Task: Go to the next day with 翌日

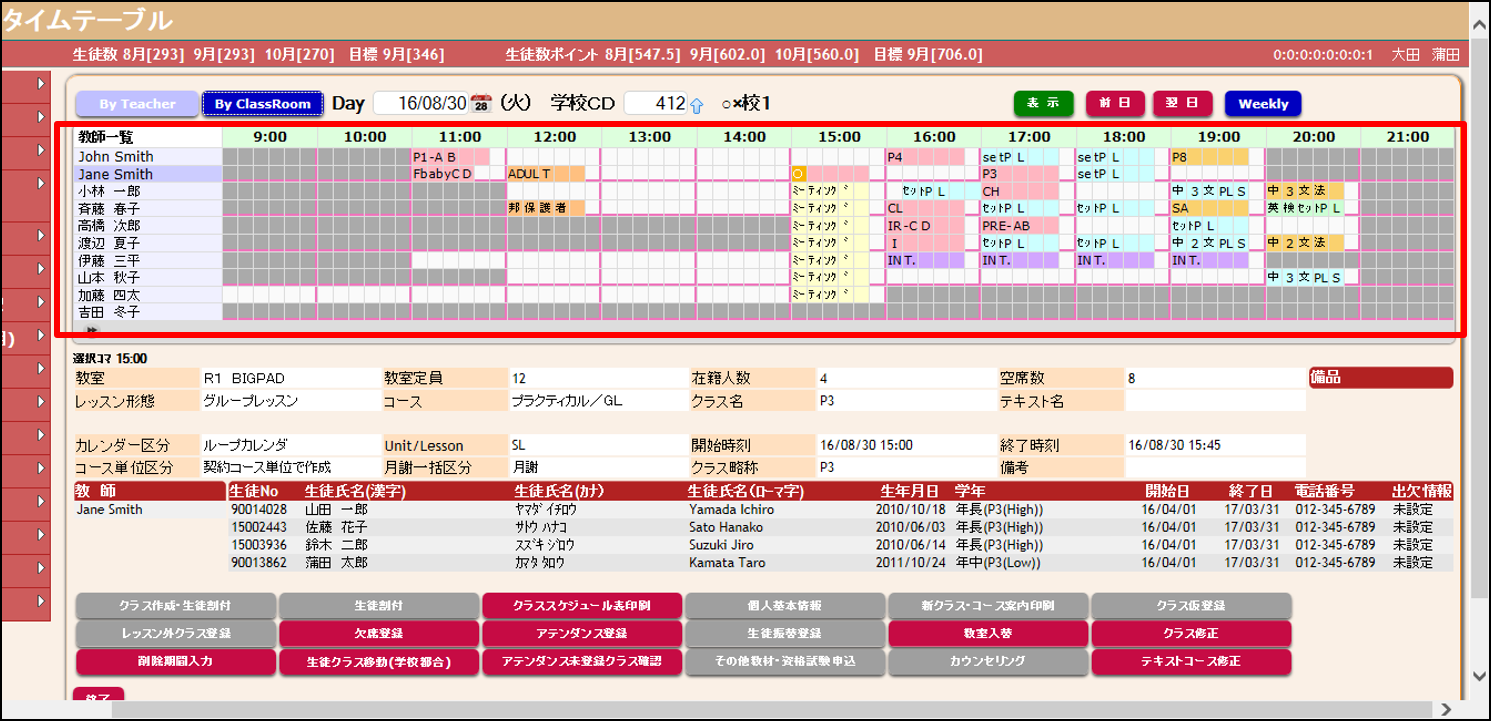Action: click(x=1183, y=103)
